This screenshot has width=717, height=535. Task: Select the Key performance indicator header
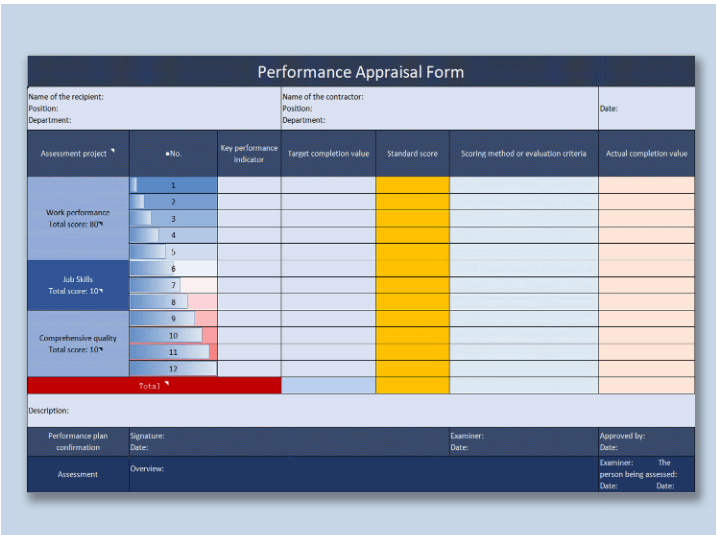click(x=249, y=154)
